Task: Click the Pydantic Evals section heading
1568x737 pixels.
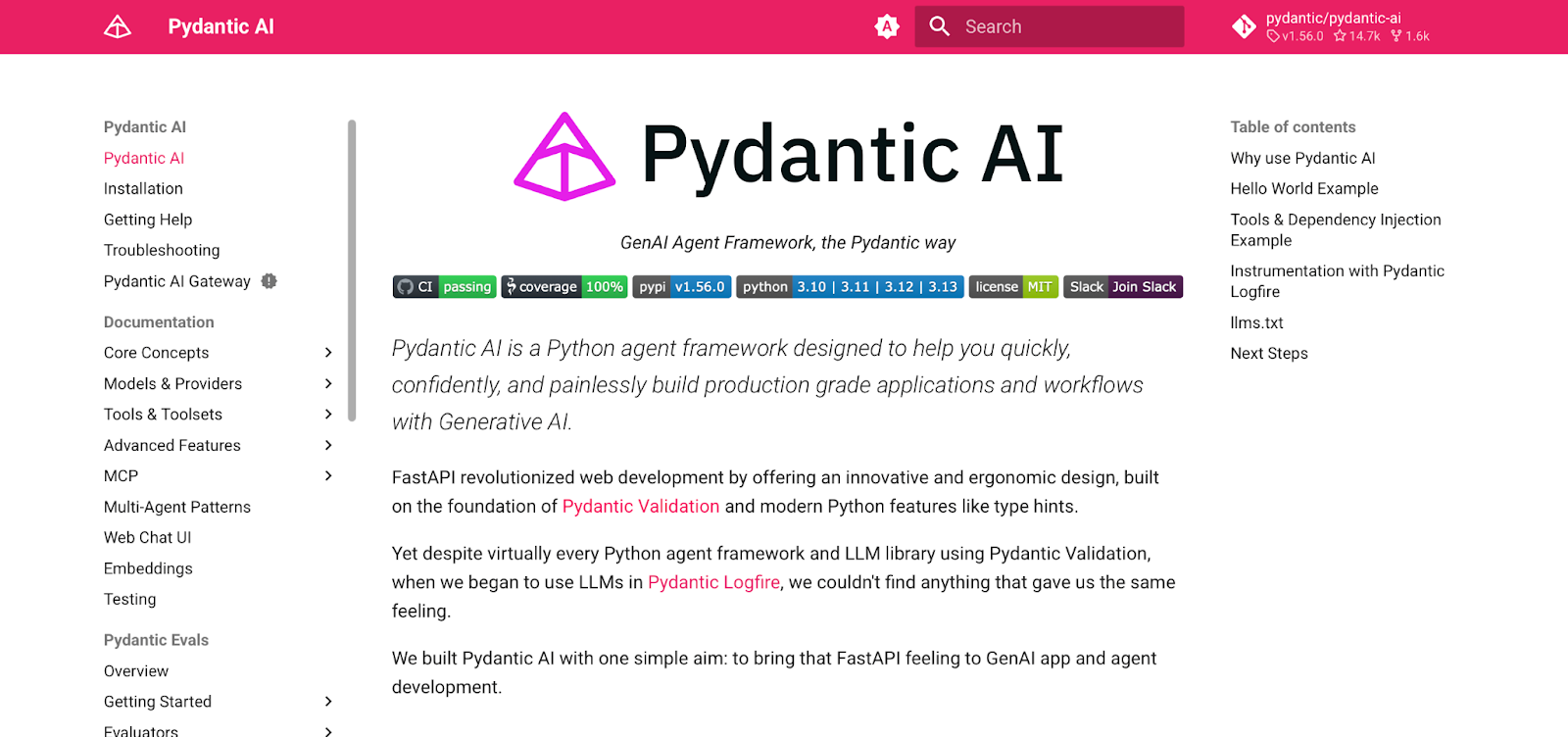Action: click(x=156, y=640)
